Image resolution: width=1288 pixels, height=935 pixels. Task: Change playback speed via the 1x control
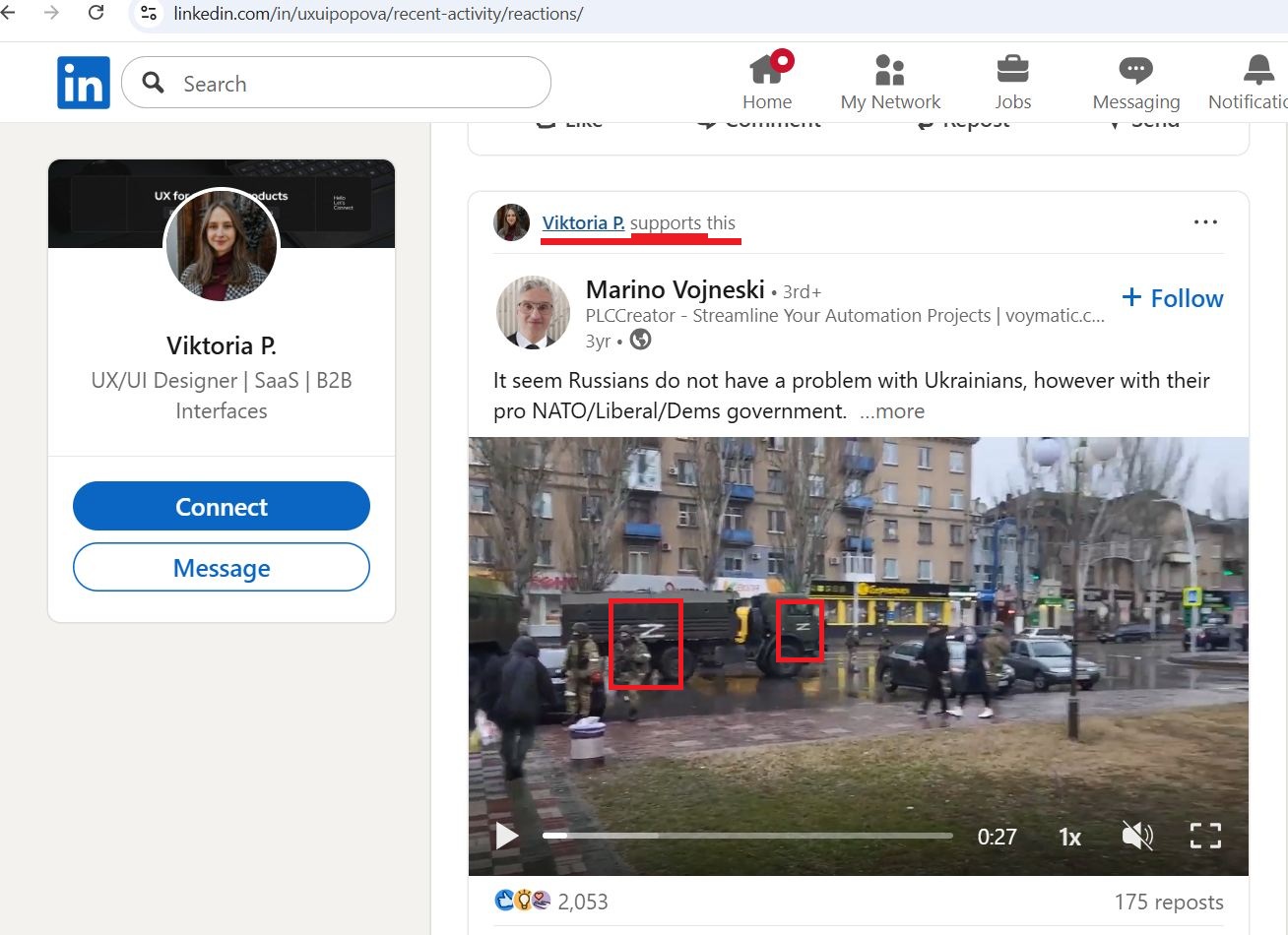pos(1068,836)
